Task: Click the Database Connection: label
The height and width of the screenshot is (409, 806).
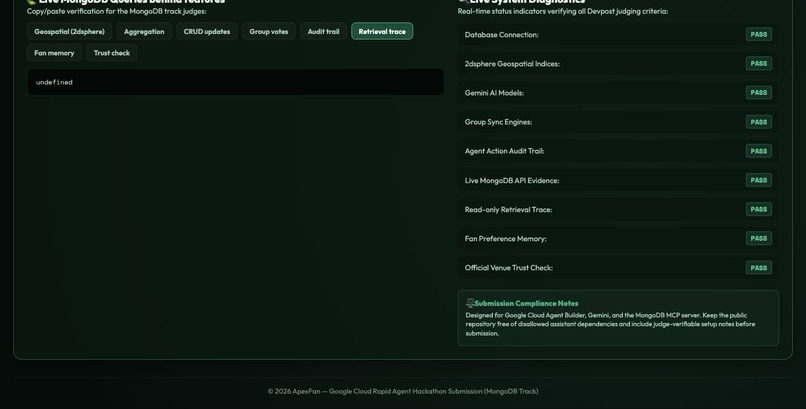Action: pyautogui.click(x=502, y=35)
